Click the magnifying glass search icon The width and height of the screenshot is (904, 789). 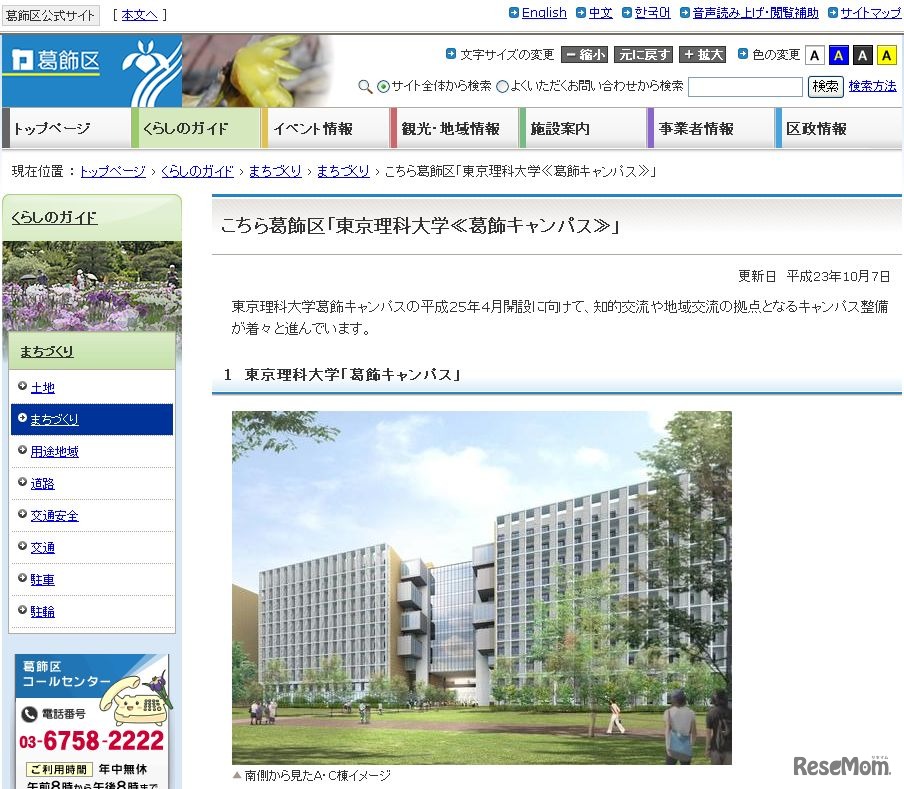368,86
